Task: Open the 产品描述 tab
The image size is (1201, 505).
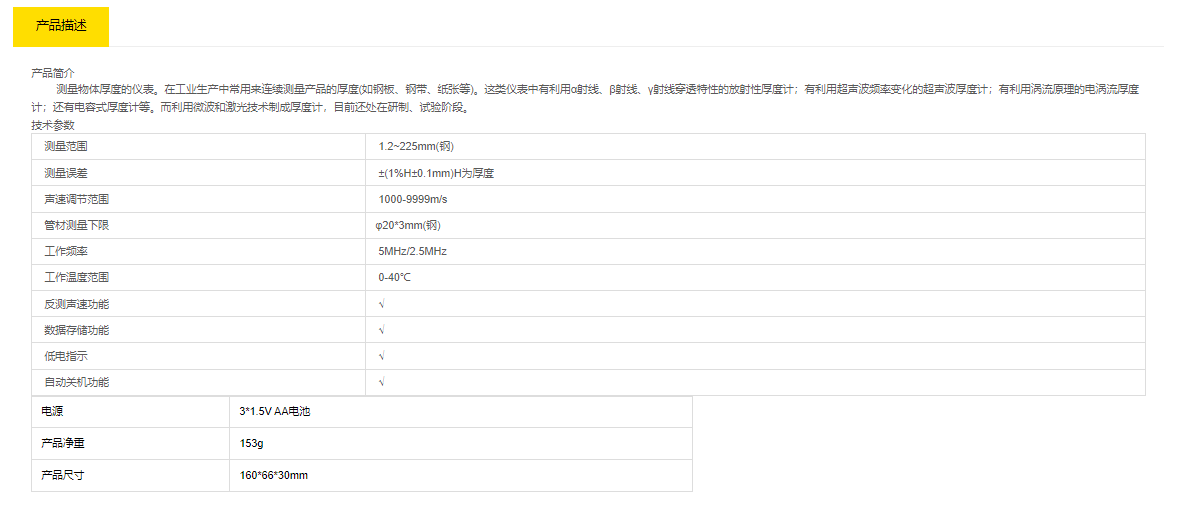Action: [x=61, y=26]
